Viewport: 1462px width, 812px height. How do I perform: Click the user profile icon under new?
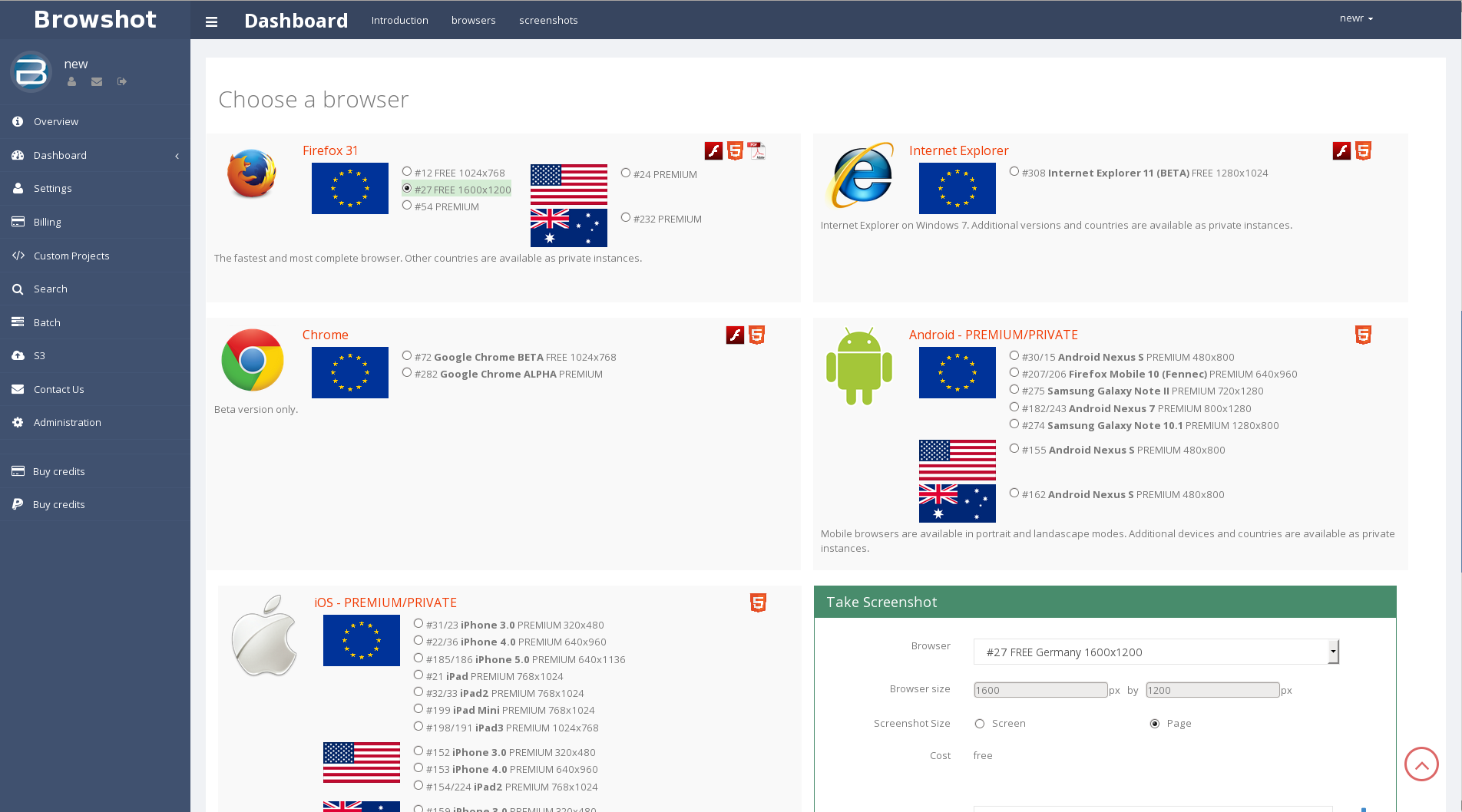point(71,81)
